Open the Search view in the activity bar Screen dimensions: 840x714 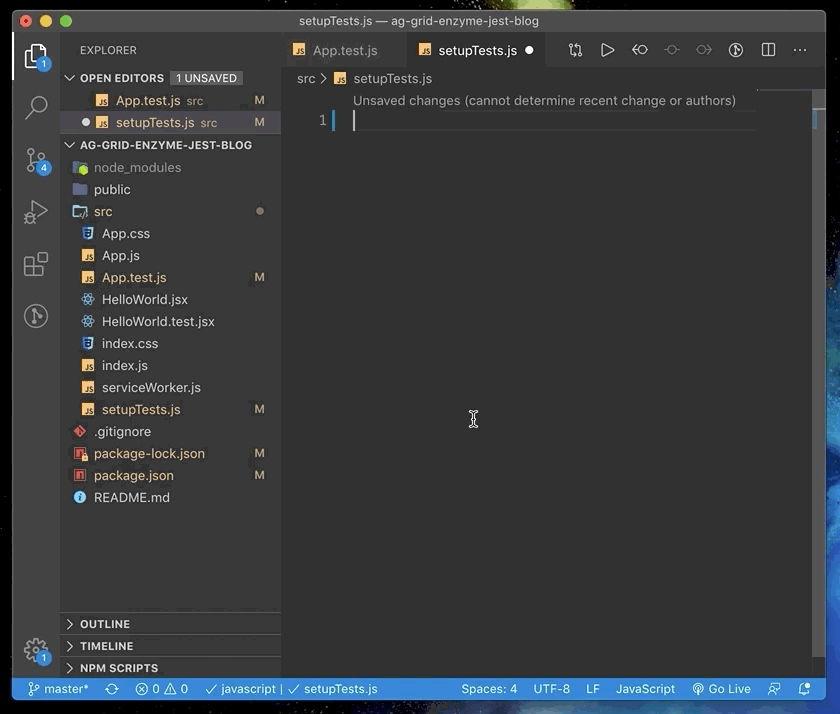[x=36, y=108]
